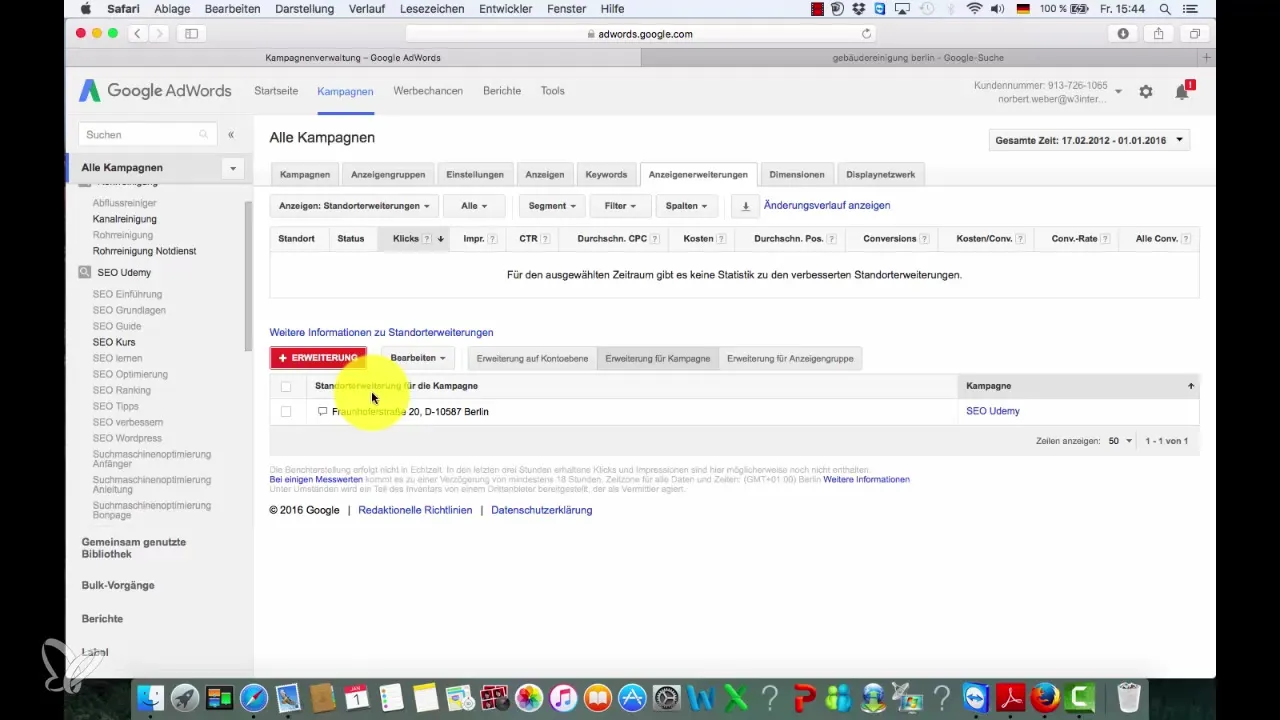The height and width of the screenshot is (720, 1280).
Task: Open the Wi-Fi status icon
Action: [974, 9]
